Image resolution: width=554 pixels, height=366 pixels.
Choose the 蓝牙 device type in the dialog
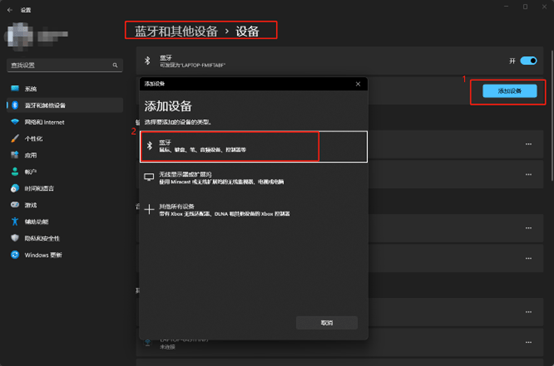pos(254,147)
